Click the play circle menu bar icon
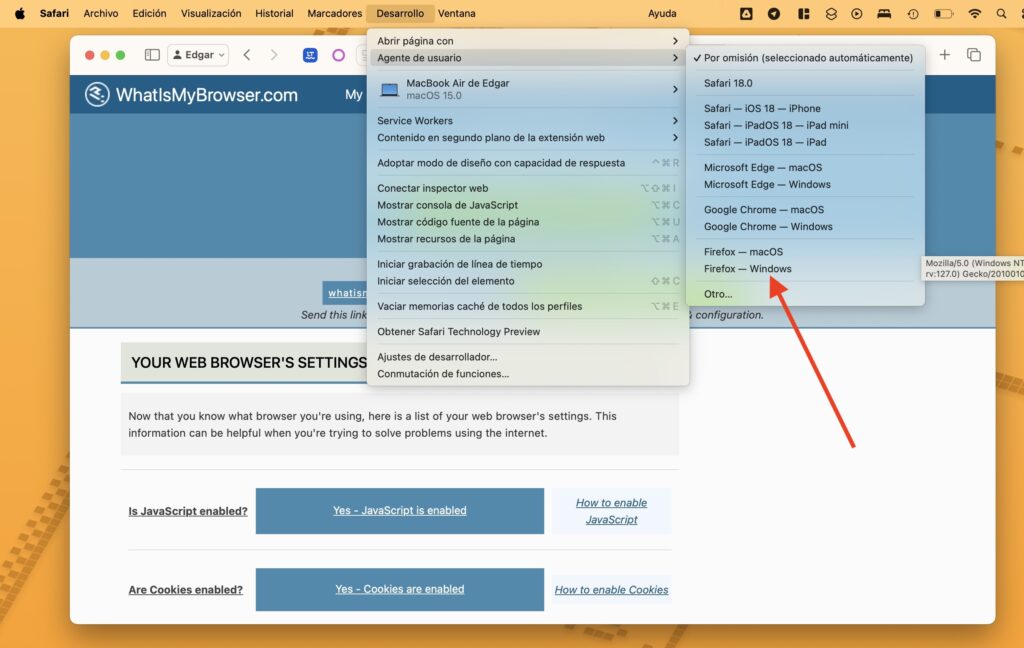 [x=857, y=13]
